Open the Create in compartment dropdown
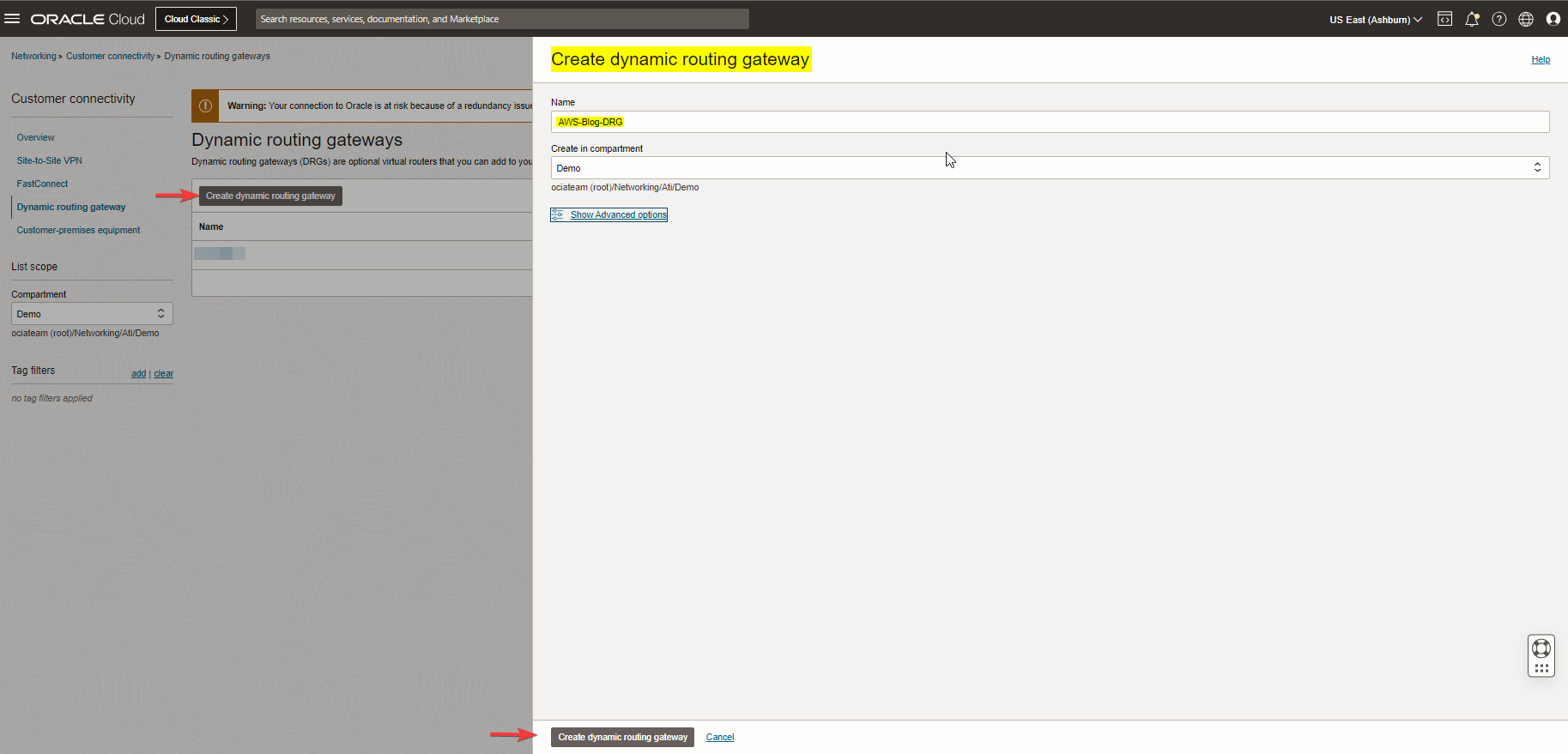1568x754 pixels. (x=1049, y=168)
